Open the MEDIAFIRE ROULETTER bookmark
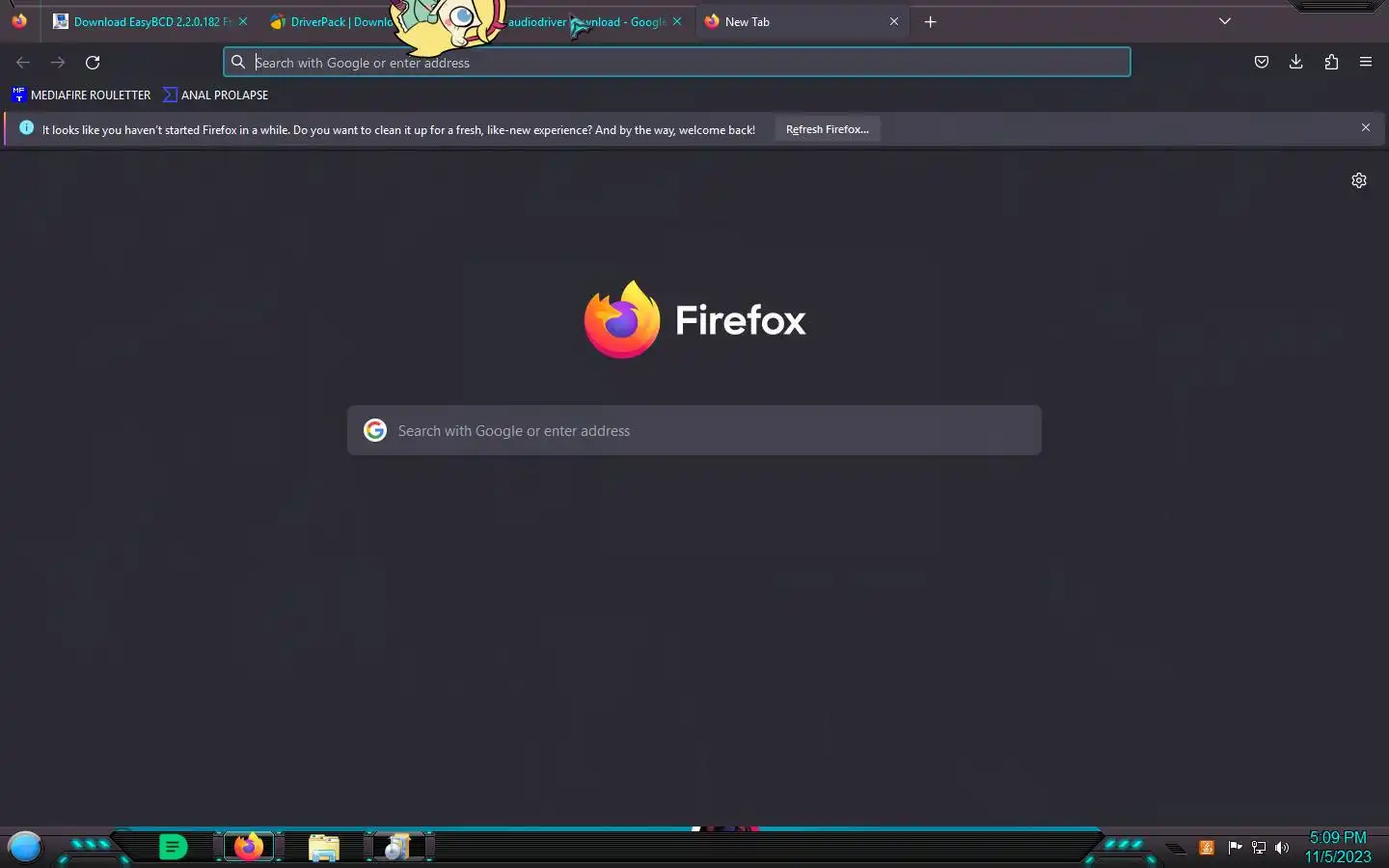Image resolution: width=1389 pixels, height=868 pixels. [x=82, y=95]
